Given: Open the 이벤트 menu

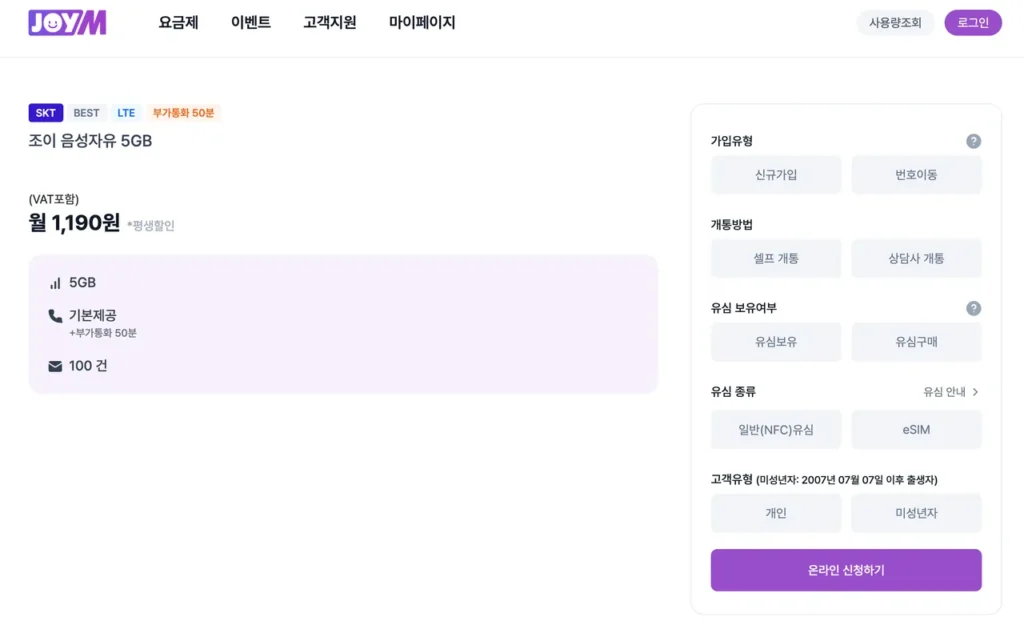Looking at the screenshot, I should tap(251, 22).
